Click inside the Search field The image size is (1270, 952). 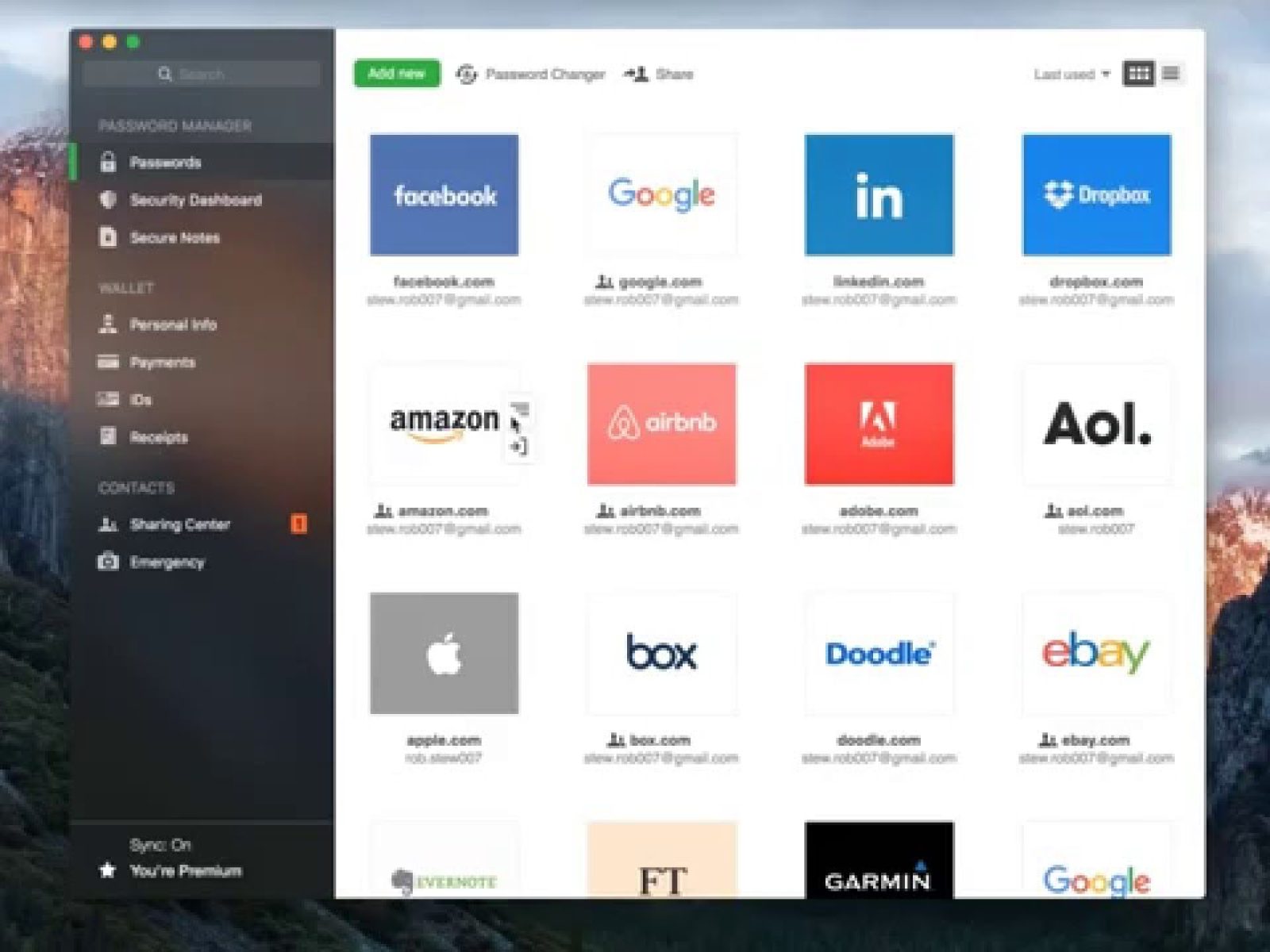point(202,74)
